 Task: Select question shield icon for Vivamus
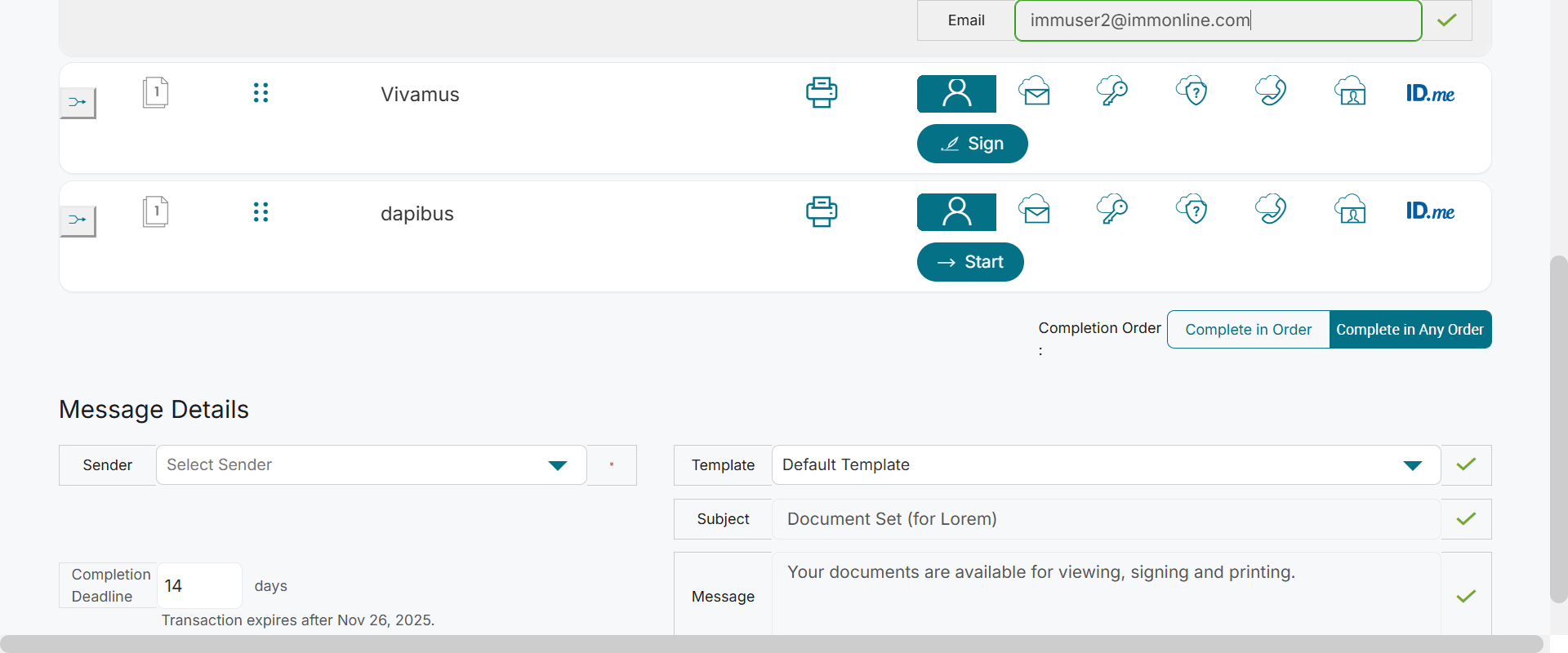tap(1192, 91)
